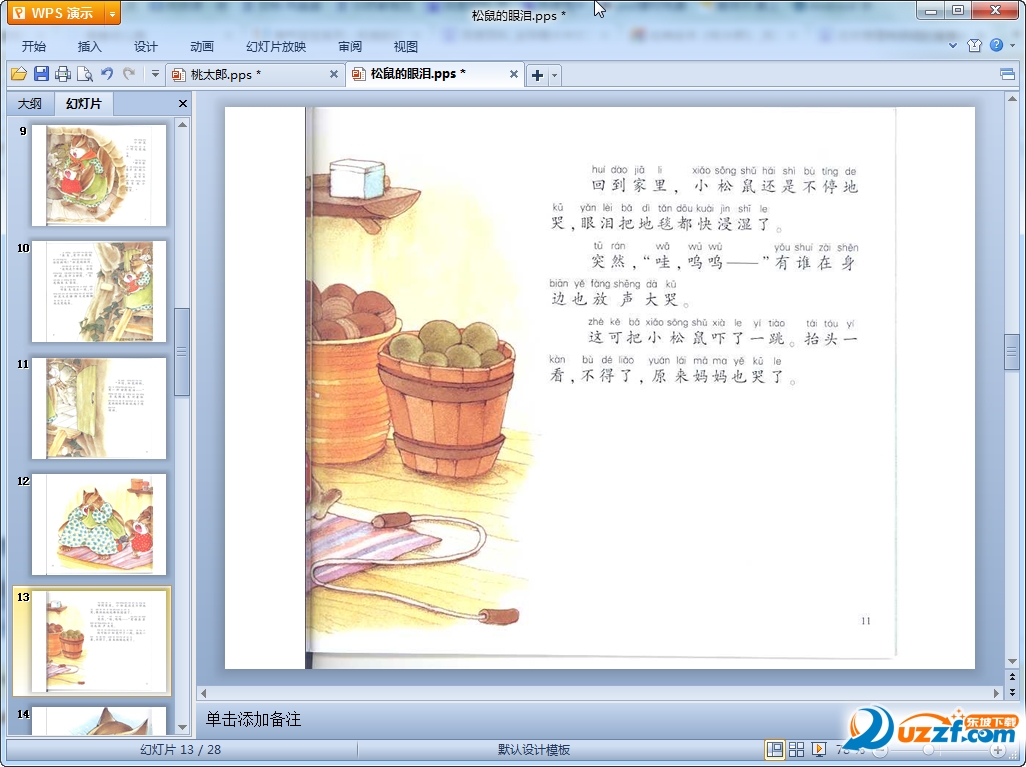Click the Print icon in the toolbar
1026x767 pixels.
[63, 74]
